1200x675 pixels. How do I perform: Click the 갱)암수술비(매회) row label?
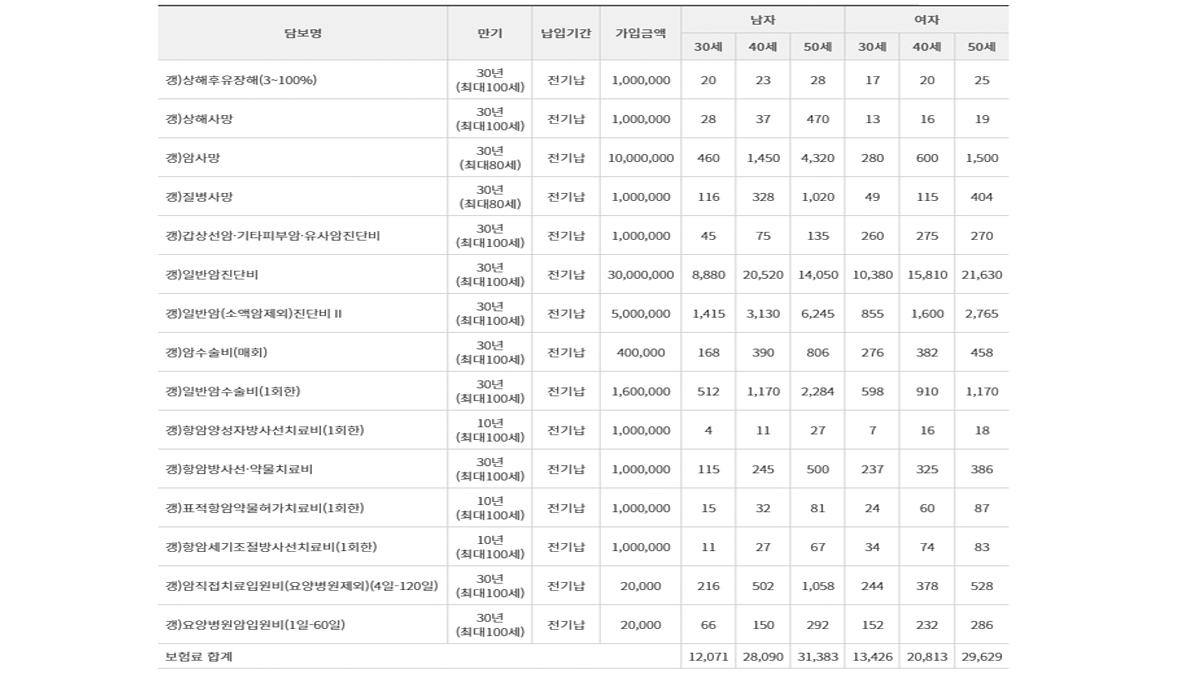217,352
